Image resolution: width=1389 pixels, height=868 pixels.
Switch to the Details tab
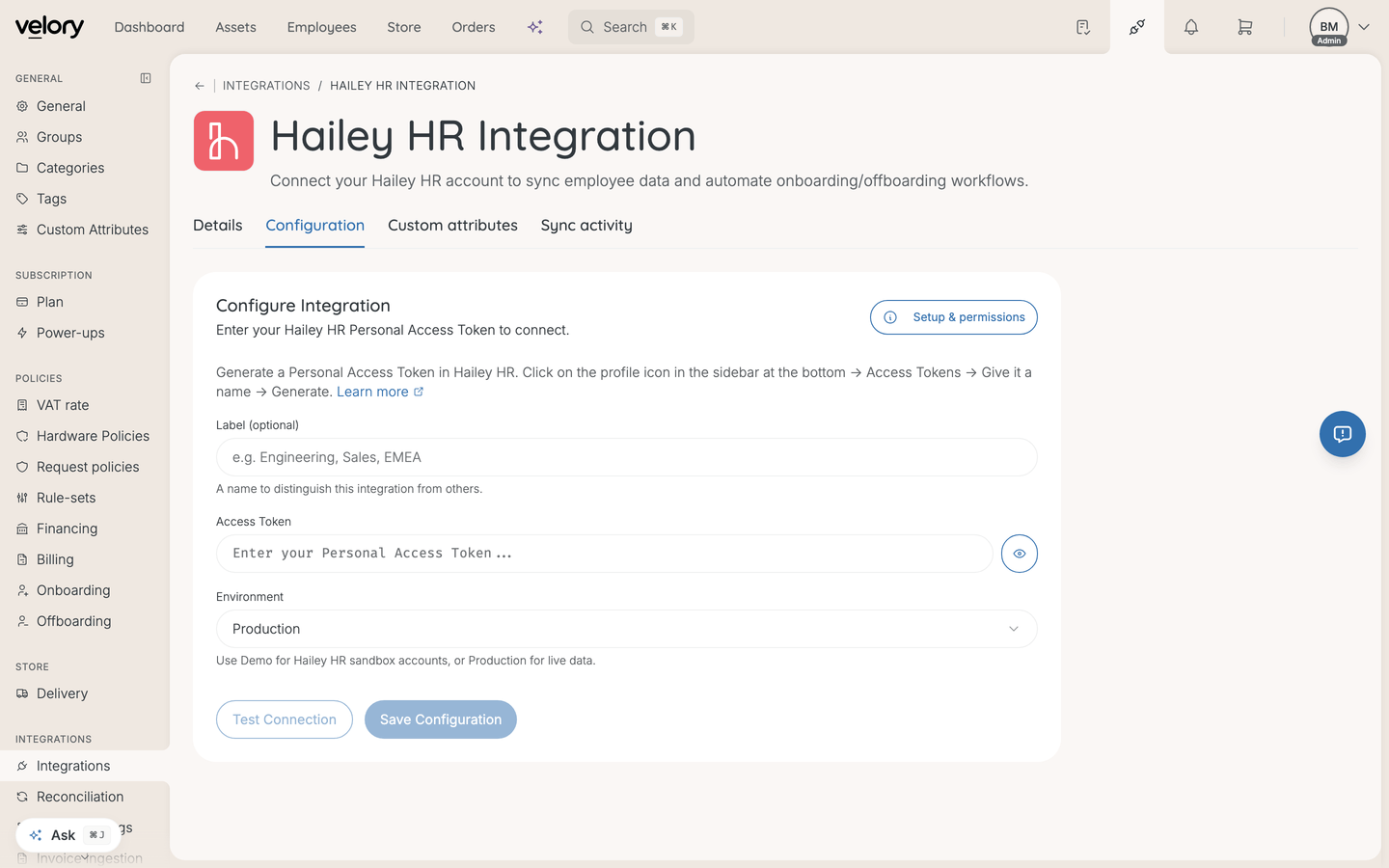218,226
